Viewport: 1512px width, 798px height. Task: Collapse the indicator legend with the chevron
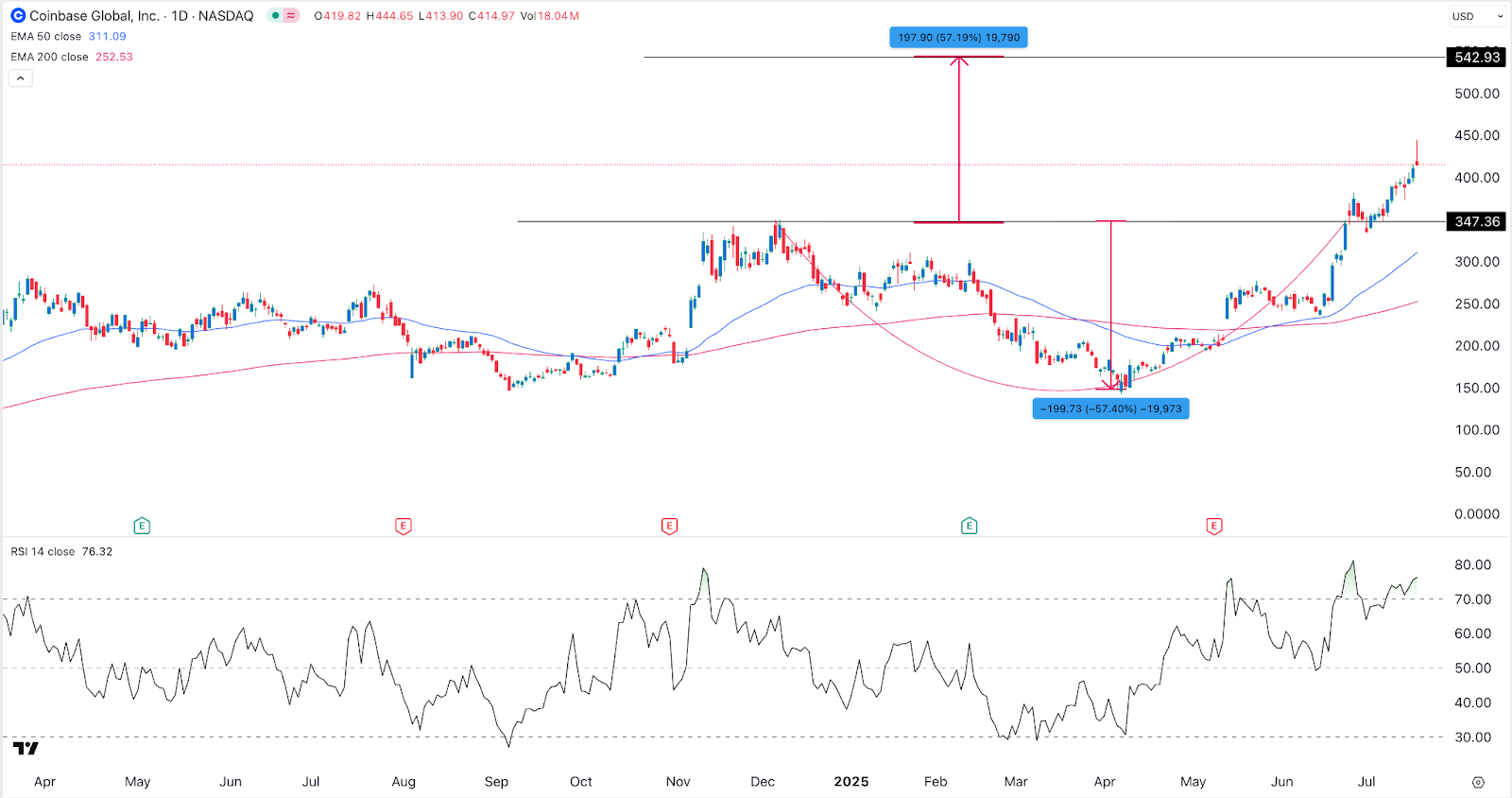20,78
